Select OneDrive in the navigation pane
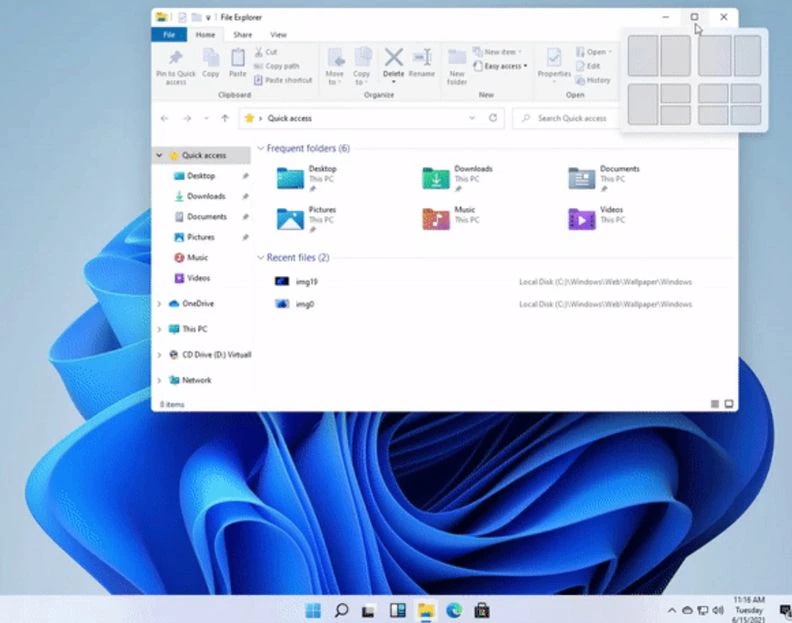Viewport: 792px width, 623px height. click(x=197, y=303)
